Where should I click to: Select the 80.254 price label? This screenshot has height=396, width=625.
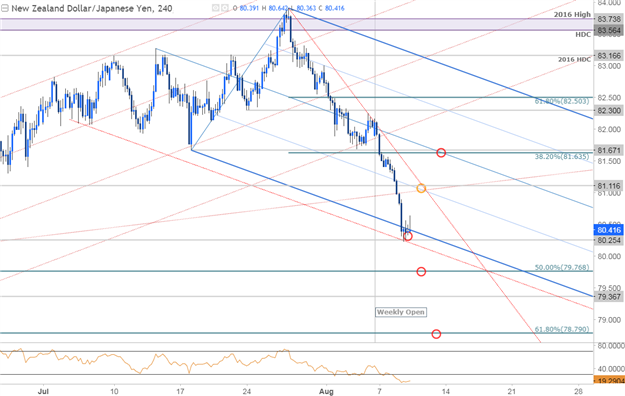point(609,240)
